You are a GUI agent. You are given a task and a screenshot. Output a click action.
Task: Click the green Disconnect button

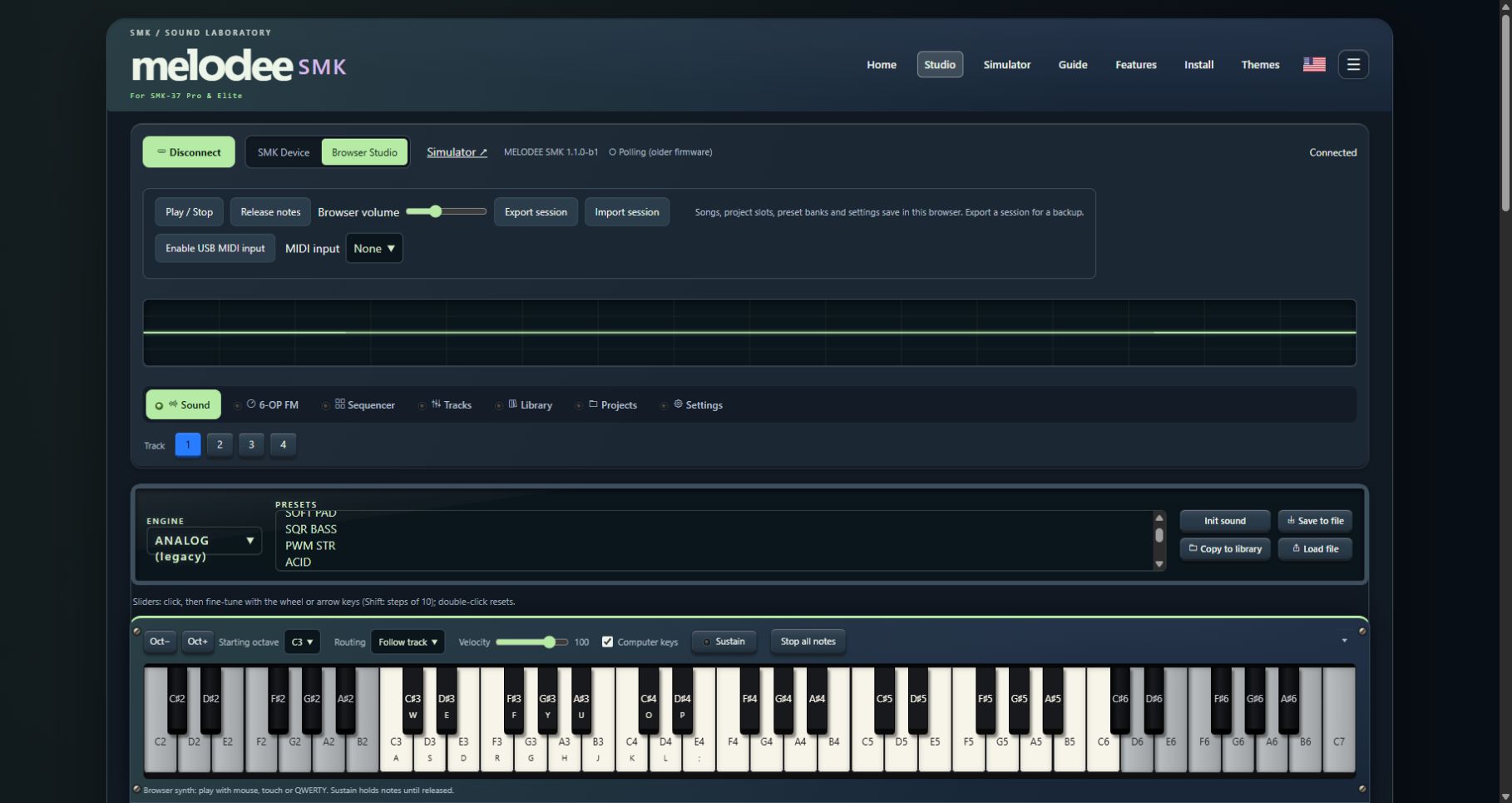coord(189,152)
